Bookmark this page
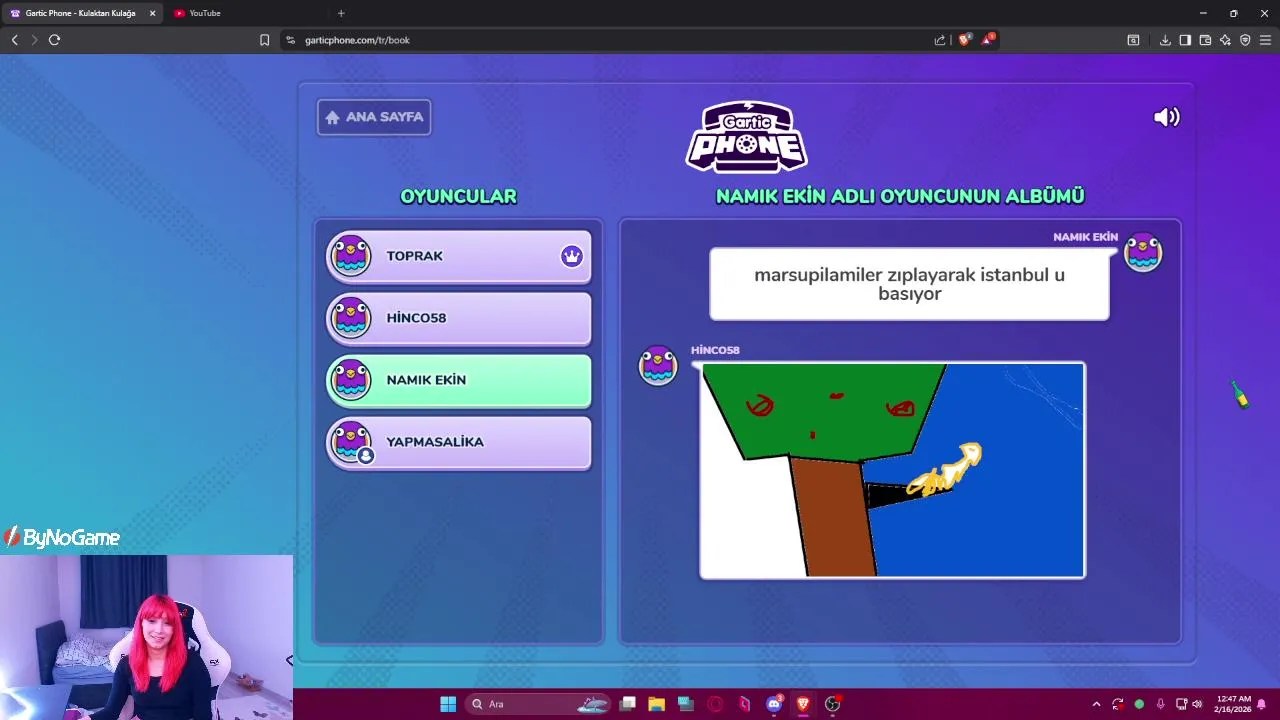 point(264,40)
